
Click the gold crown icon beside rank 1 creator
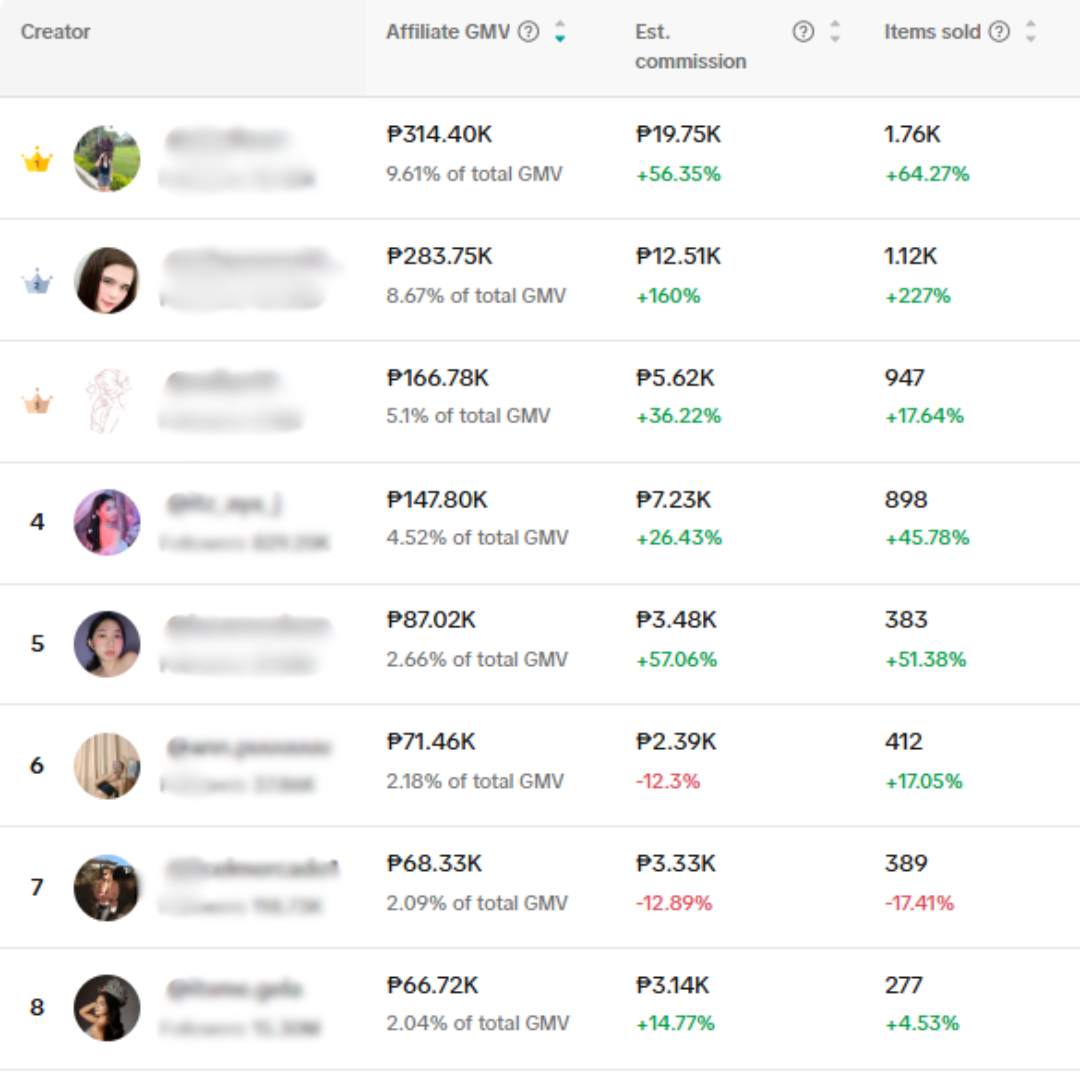[37, 160]
